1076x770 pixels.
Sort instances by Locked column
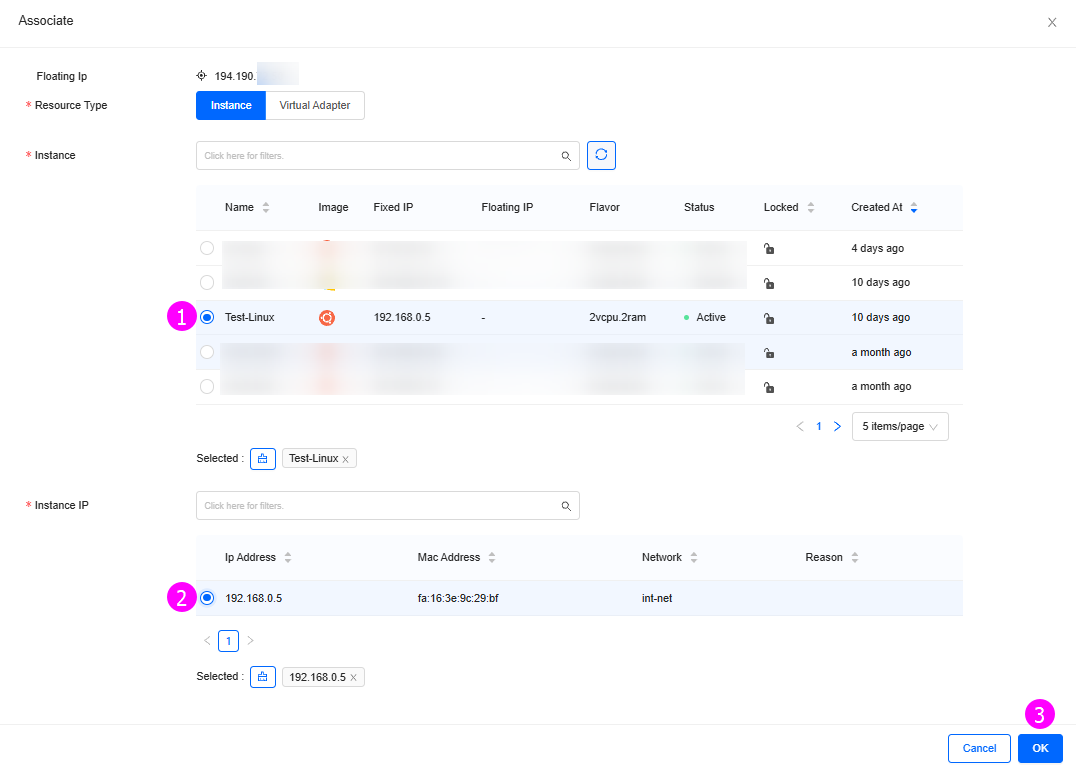tap(810, 207)
